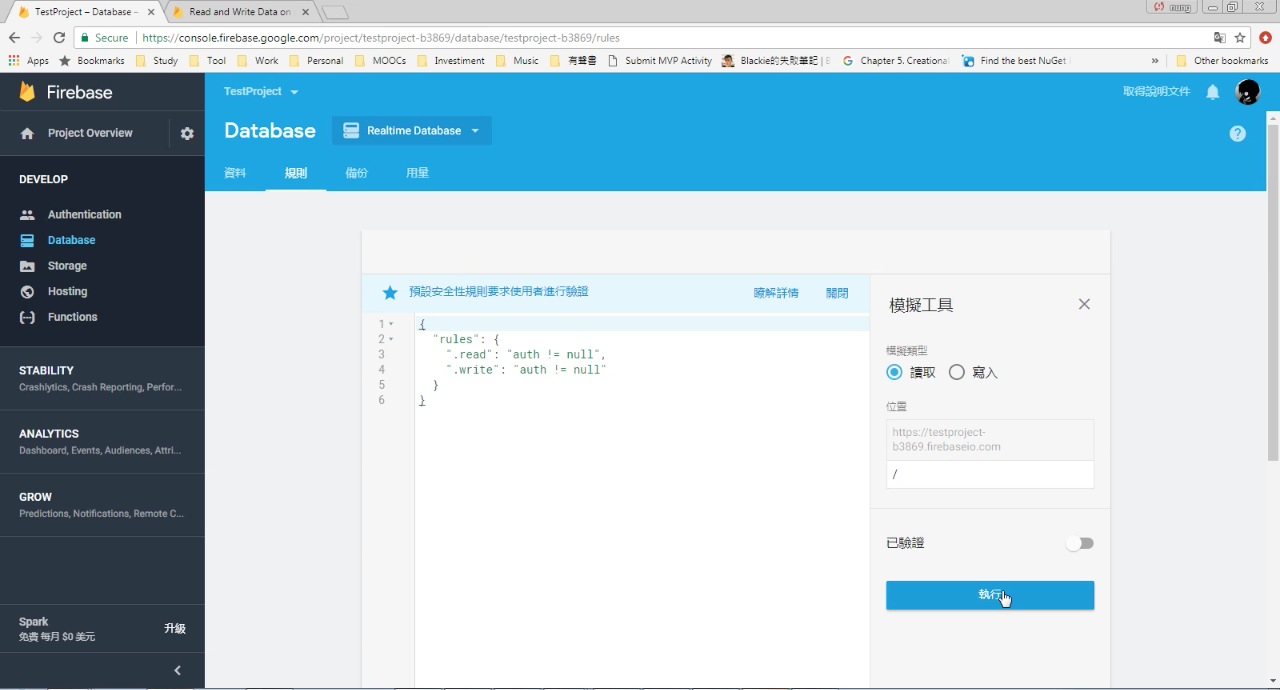Switch to the 備份 backups tab

tap(356, 173)
